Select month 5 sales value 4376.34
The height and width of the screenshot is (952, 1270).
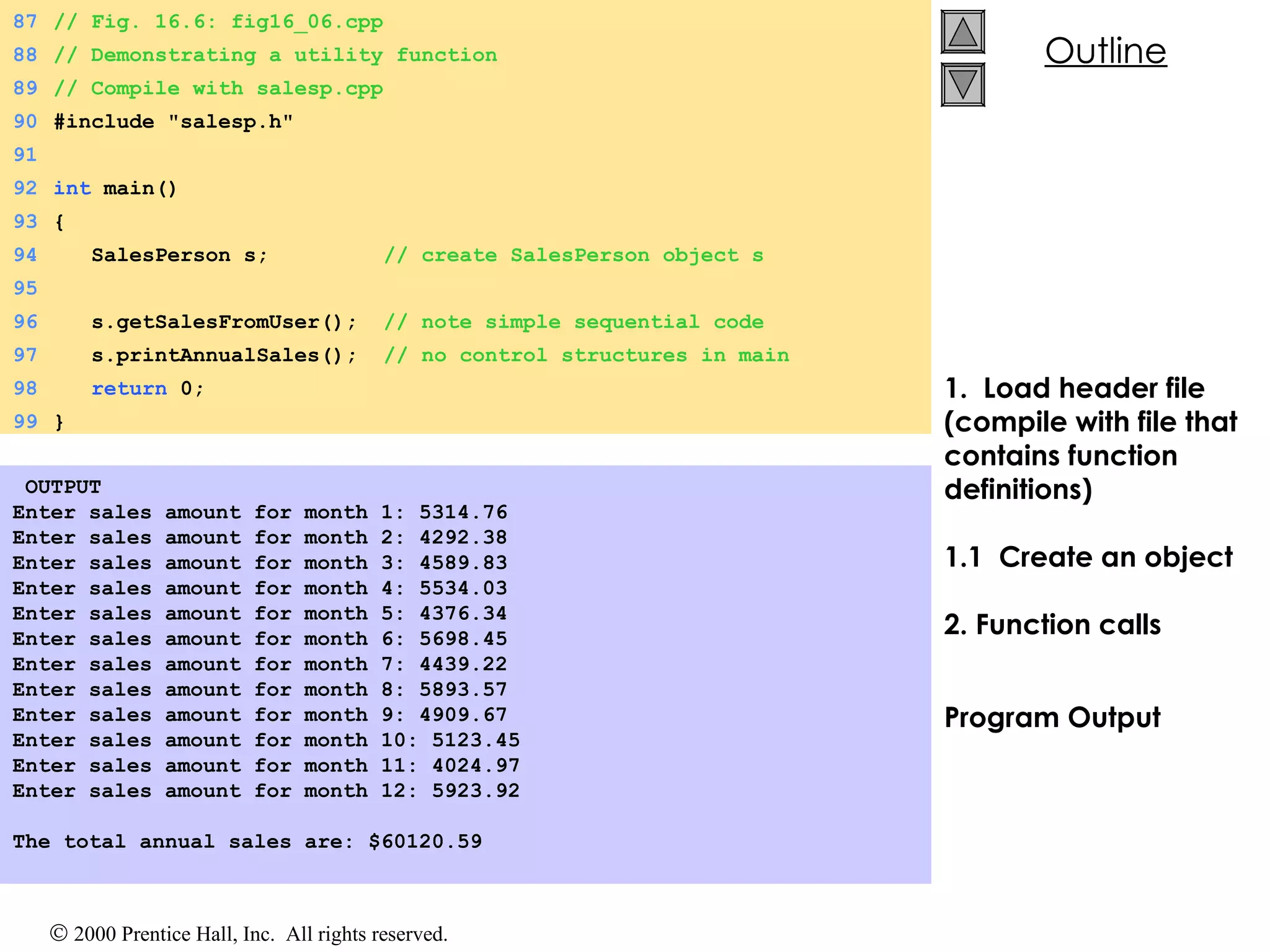463,614
